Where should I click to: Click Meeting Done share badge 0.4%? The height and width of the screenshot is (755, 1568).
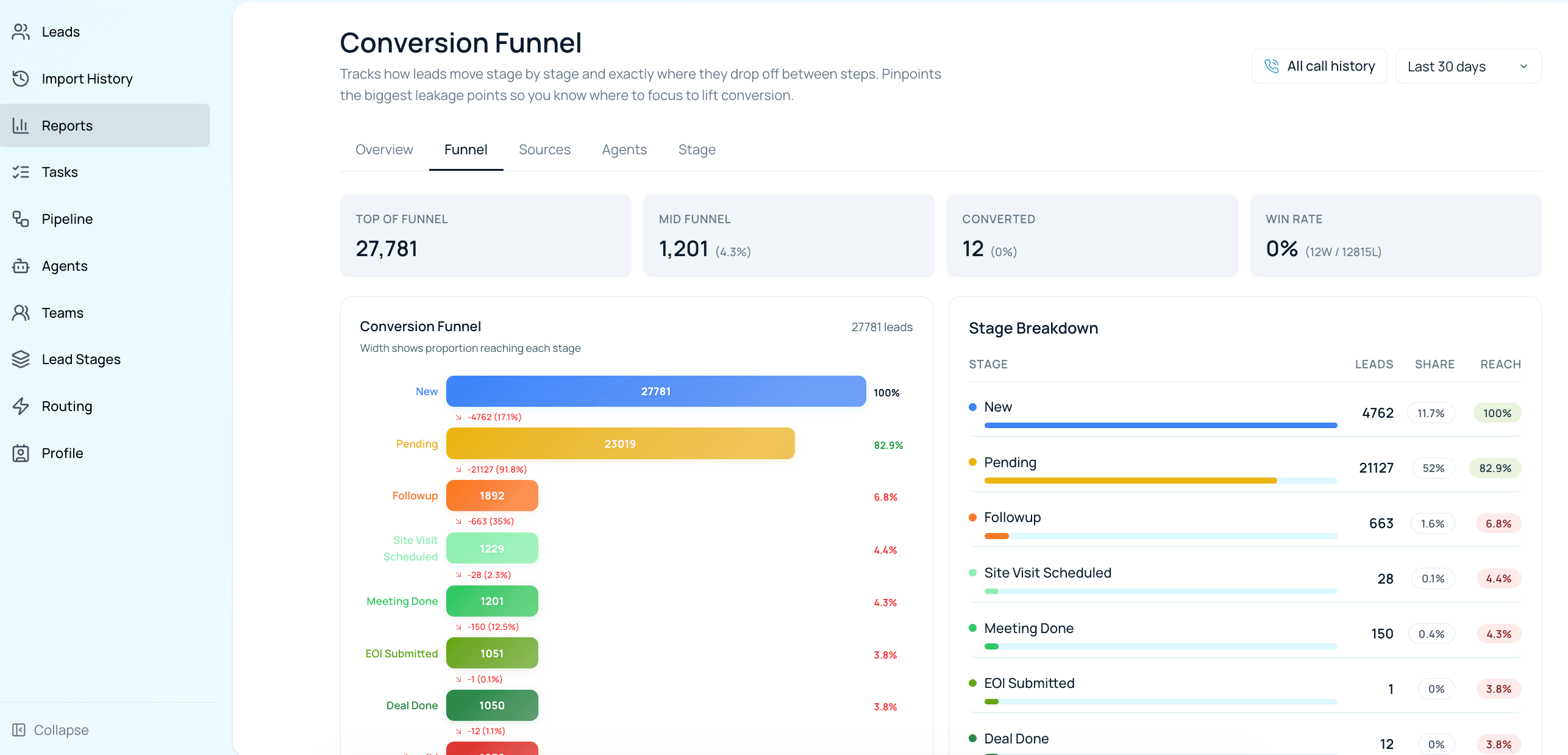click(x=1431, y=634)
